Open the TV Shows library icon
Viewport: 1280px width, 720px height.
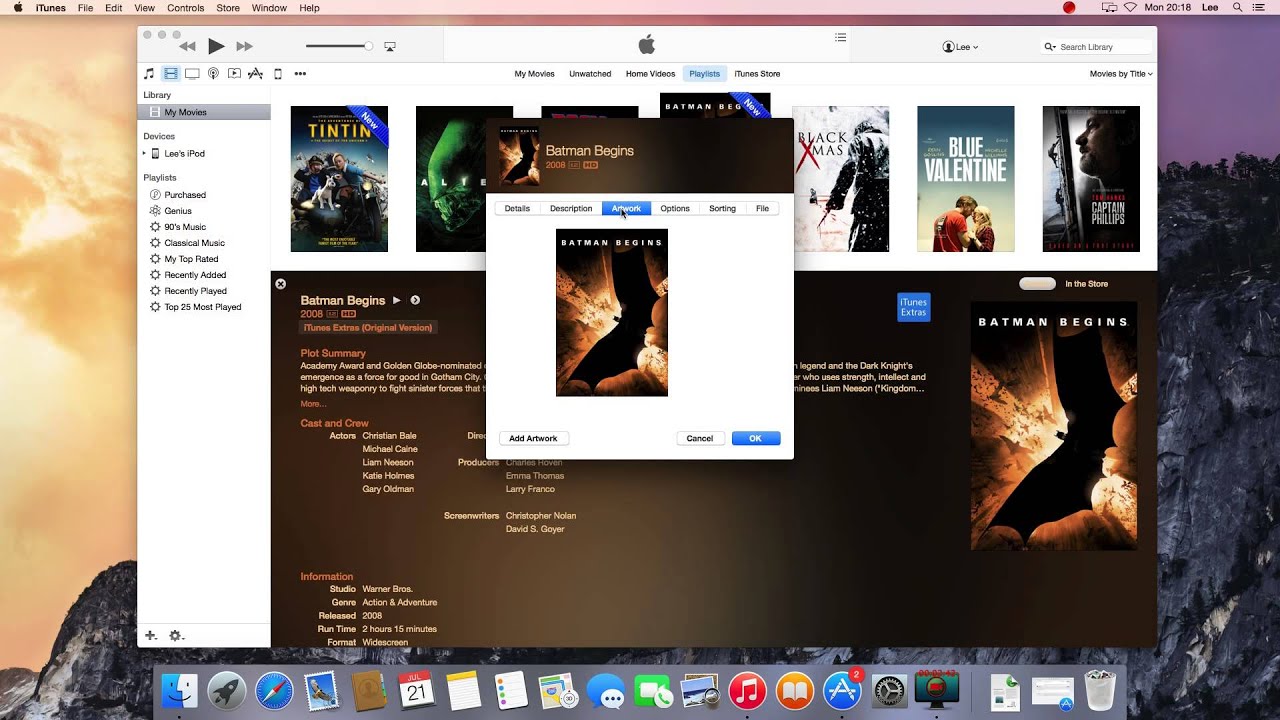point(192,73)
